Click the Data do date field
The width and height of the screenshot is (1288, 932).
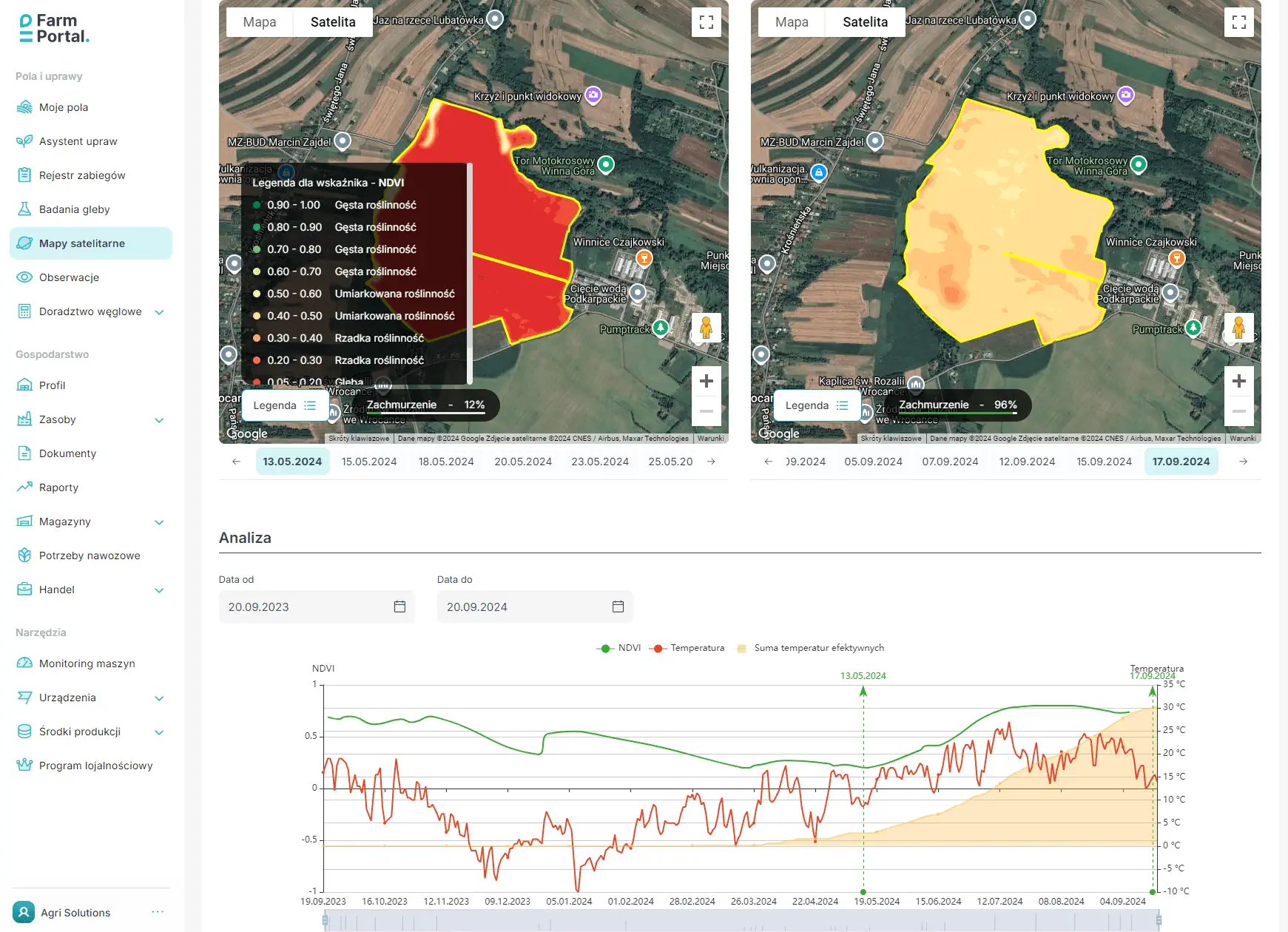535,607
